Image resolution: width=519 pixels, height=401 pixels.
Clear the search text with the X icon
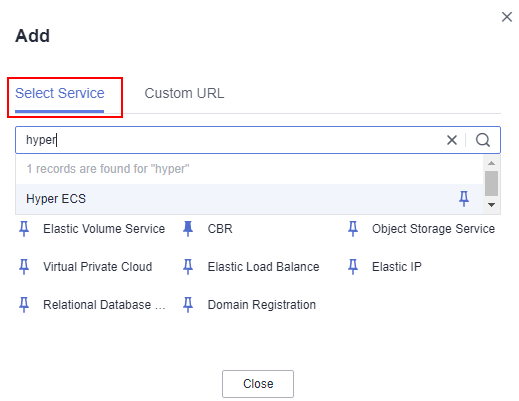coord(452,140)
